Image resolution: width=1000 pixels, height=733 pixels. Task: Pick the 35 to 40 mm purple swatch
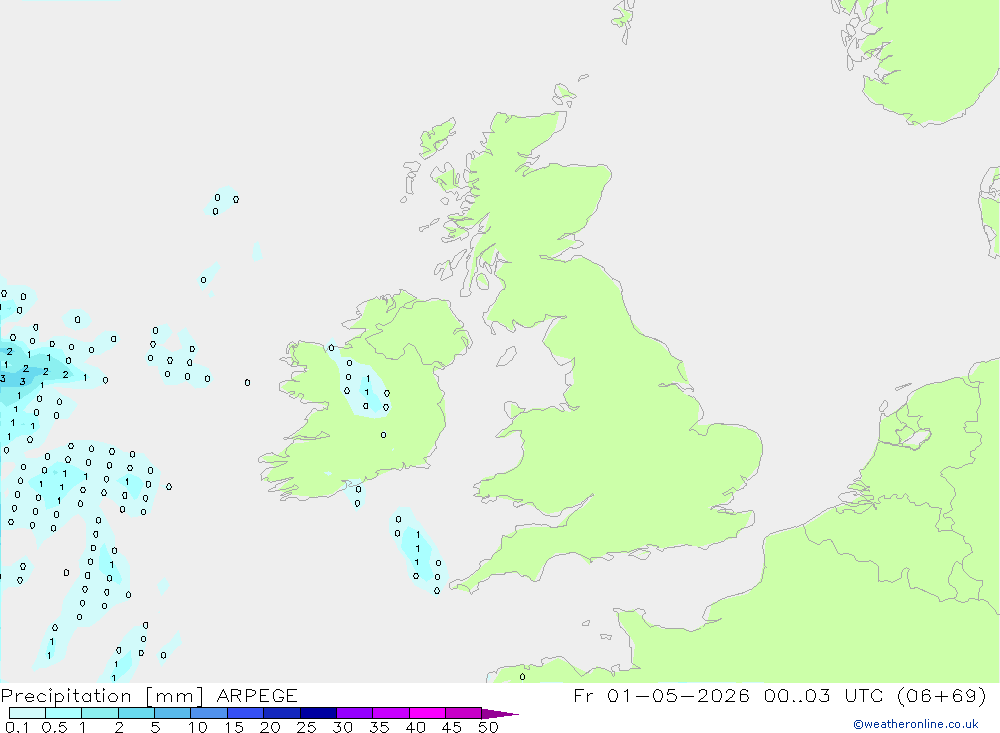[391, 713]
